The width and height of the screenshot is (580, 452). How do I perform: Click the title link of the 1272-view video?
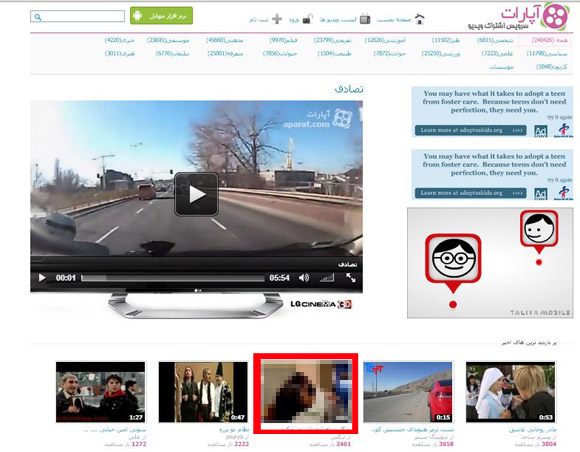tap(115, 430)
